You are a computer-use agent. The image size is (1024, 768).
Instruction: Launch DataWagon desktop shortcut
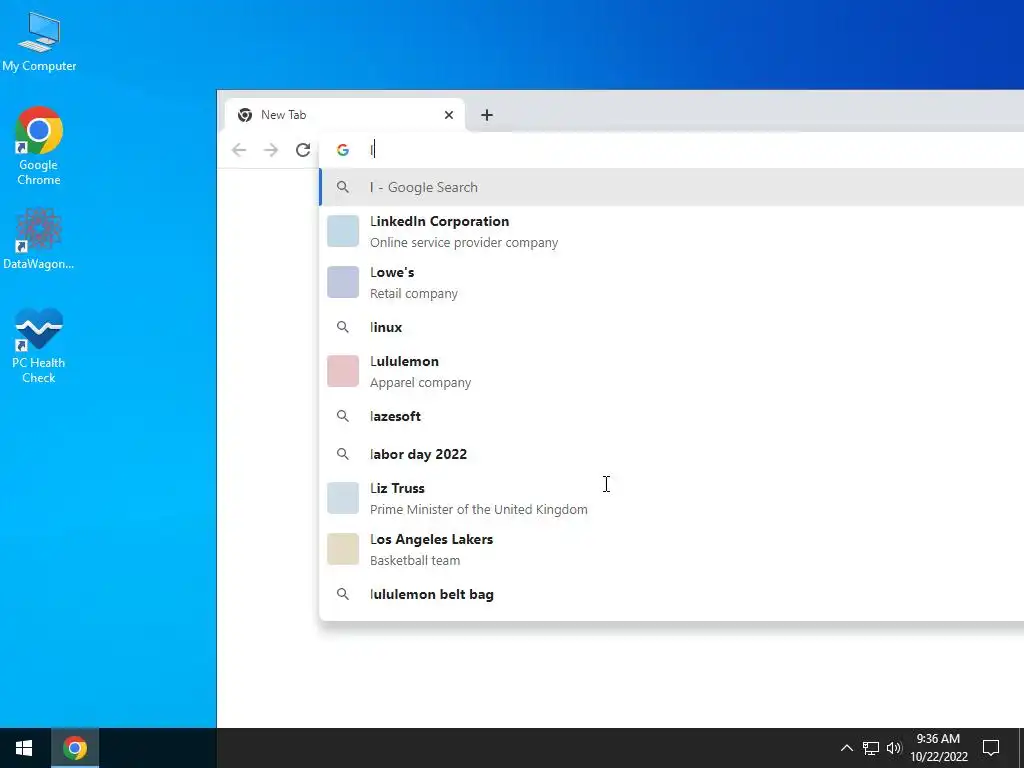tap(39, 238)
